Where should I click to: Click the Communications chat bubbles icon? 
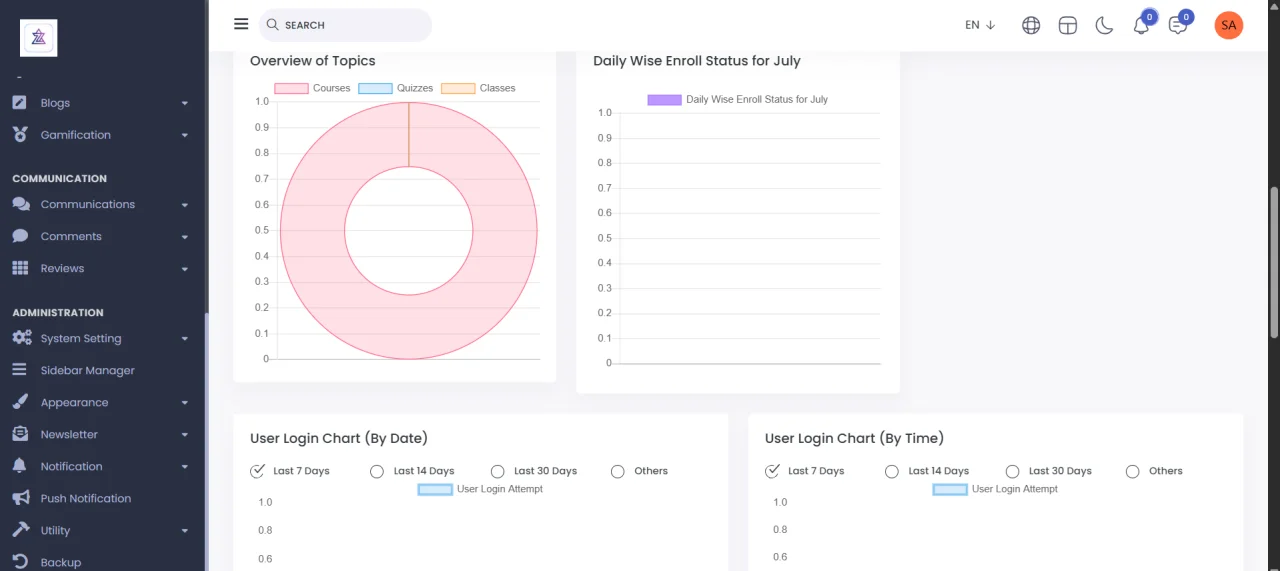coord(21,204)
